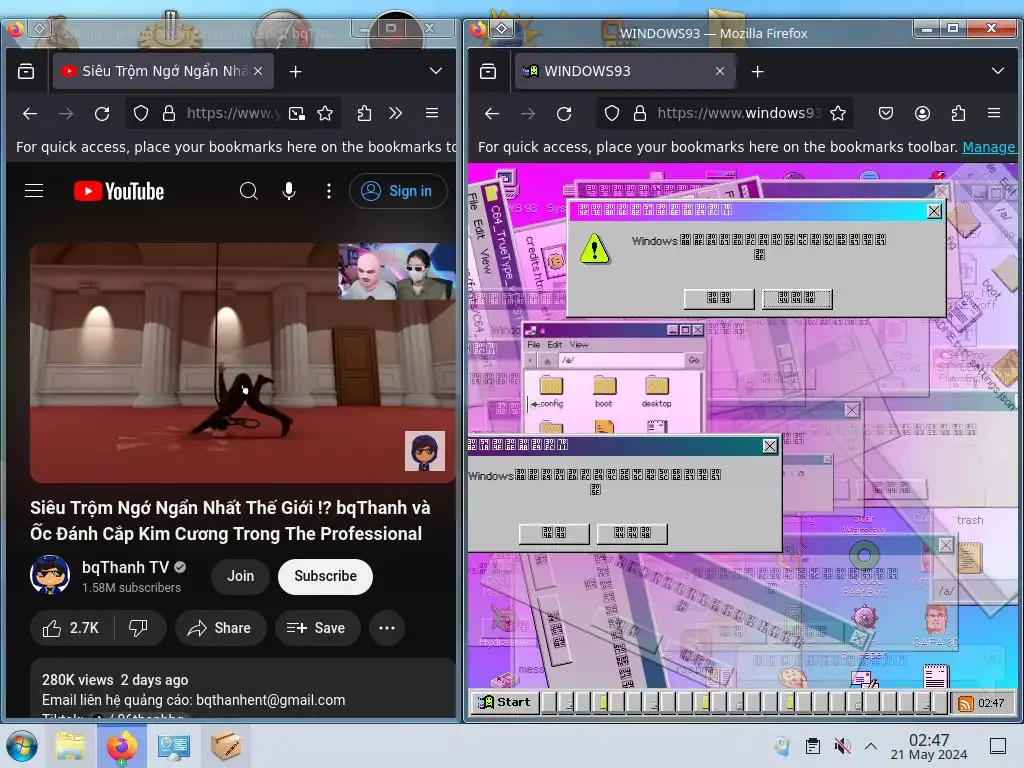
Task: Click right button in upper warning dialog
Action: [797, 298]
